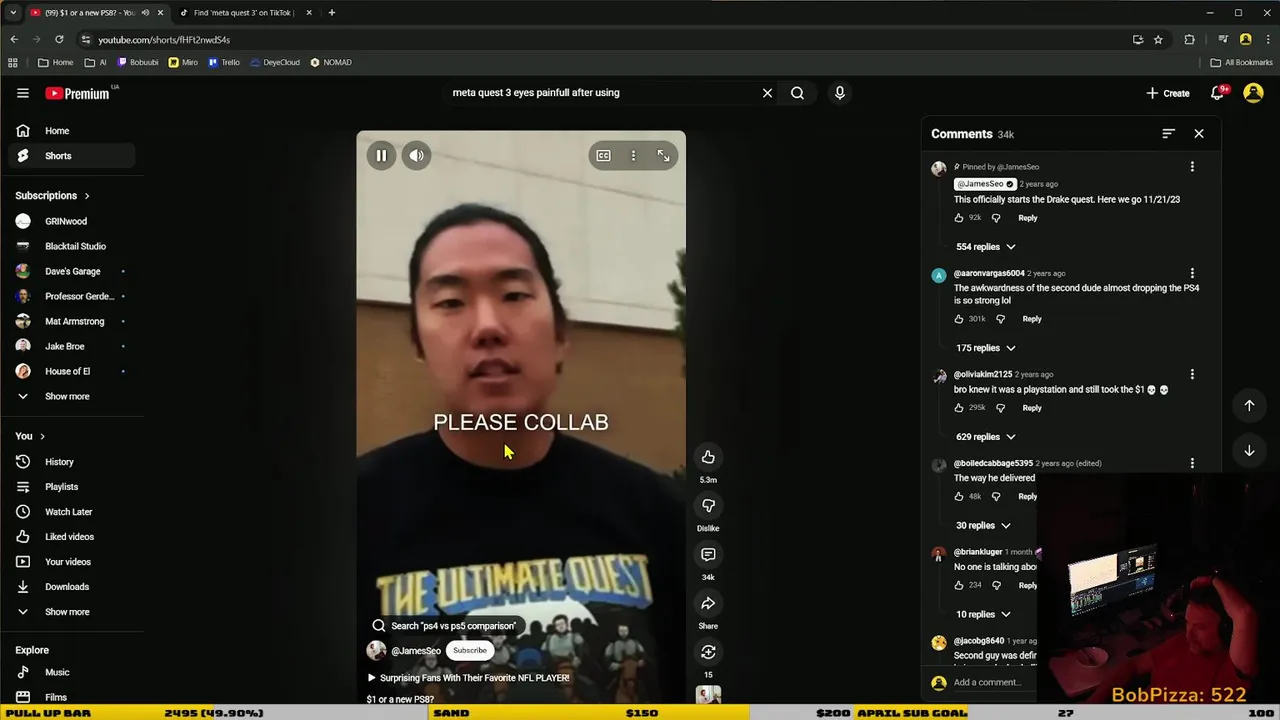Share the Short
The width and height of the screenshot is (1280, 720).
[708, 603]
